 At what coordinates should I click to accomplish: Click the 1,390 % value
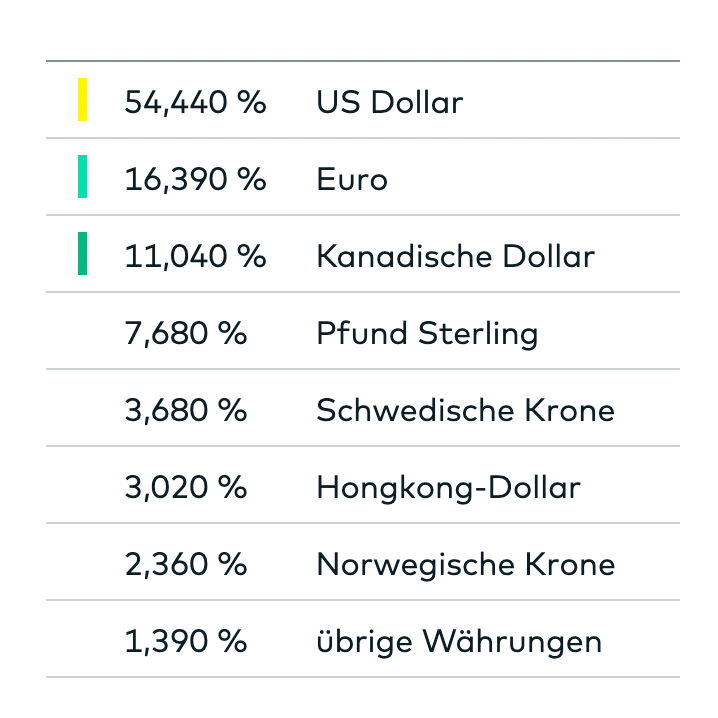point(185,641)
